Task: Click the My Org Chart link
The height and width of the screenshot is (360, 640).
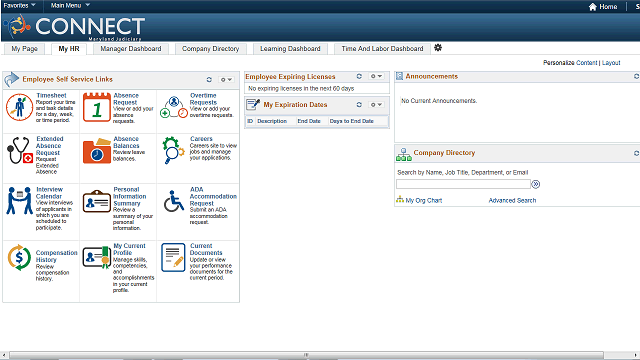Action: point(424,200)
